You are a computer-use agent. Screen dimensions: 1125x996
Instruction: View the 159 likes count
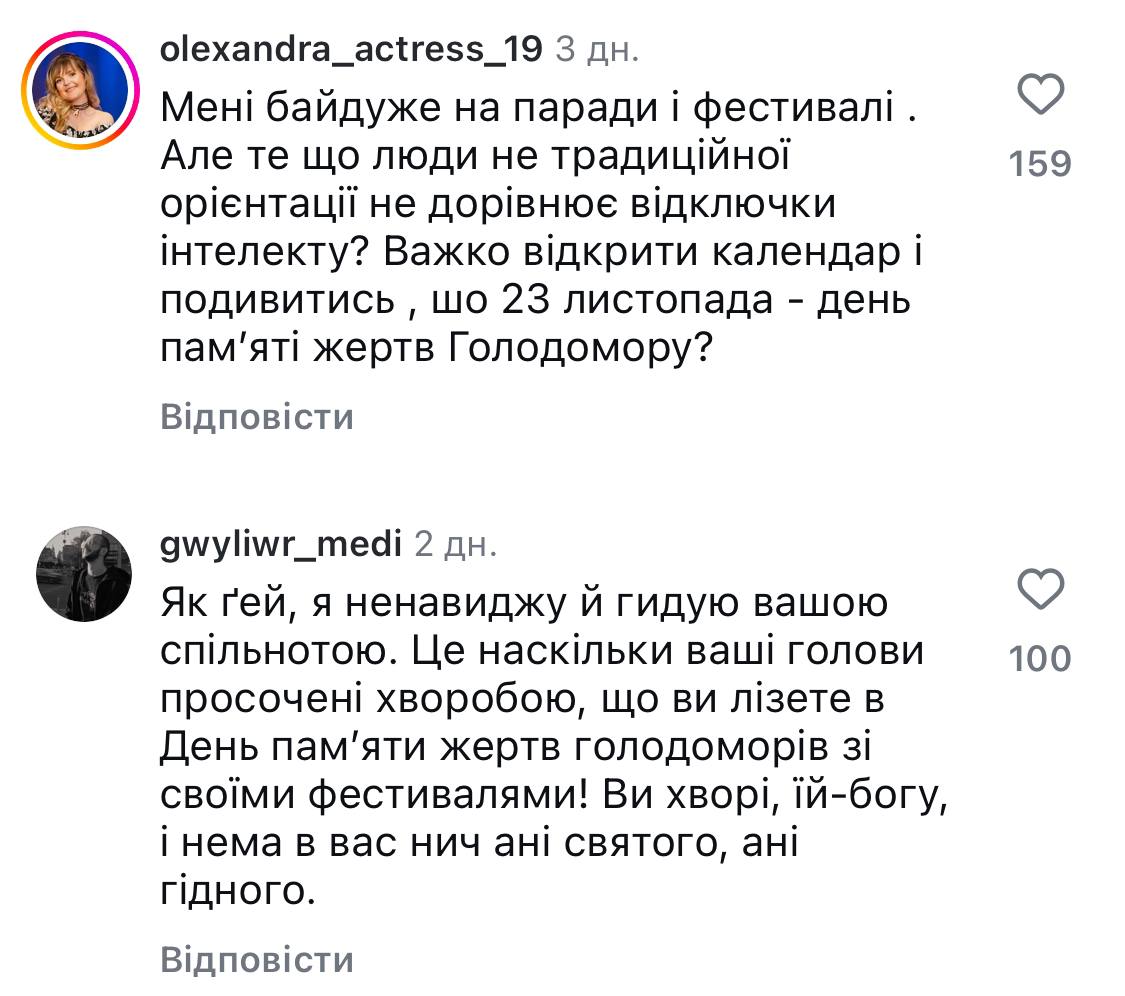[1040, 164]
